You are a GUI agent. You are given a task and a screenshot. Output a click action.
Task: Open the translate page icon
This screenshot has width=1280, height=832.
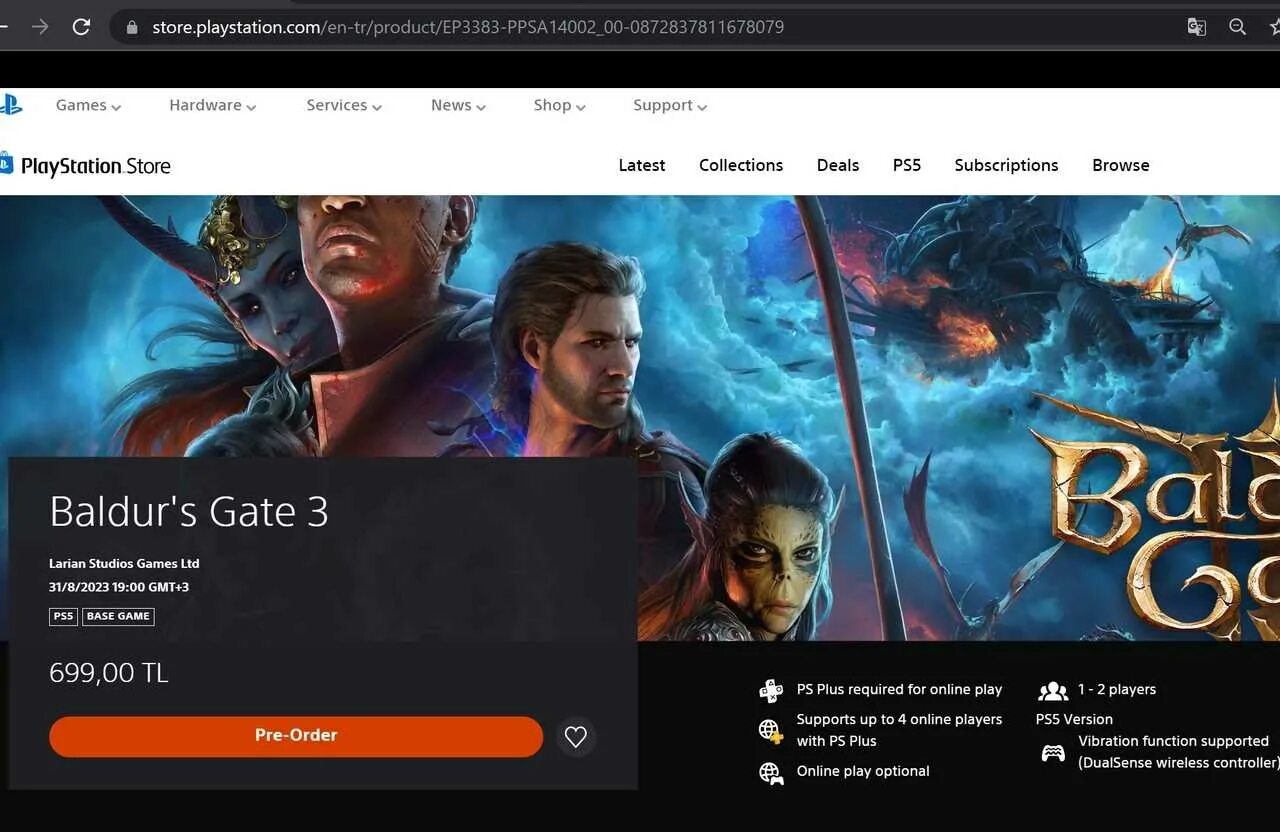(x=1196, y=27)
